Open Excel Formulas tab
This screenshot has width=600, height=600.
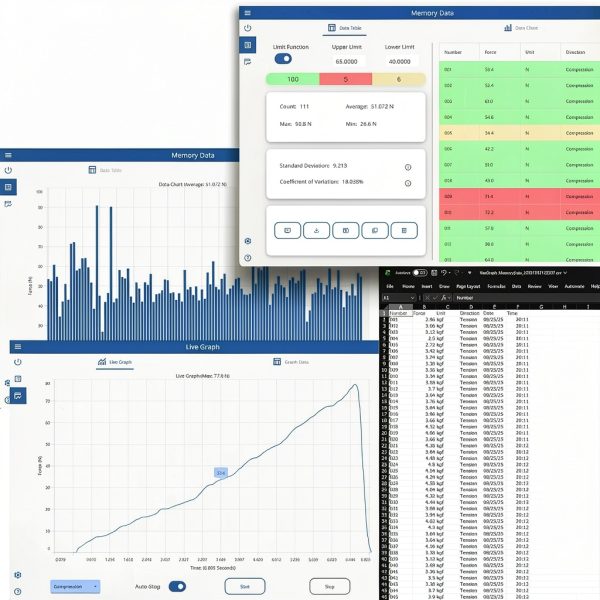(x=496, y=286)
